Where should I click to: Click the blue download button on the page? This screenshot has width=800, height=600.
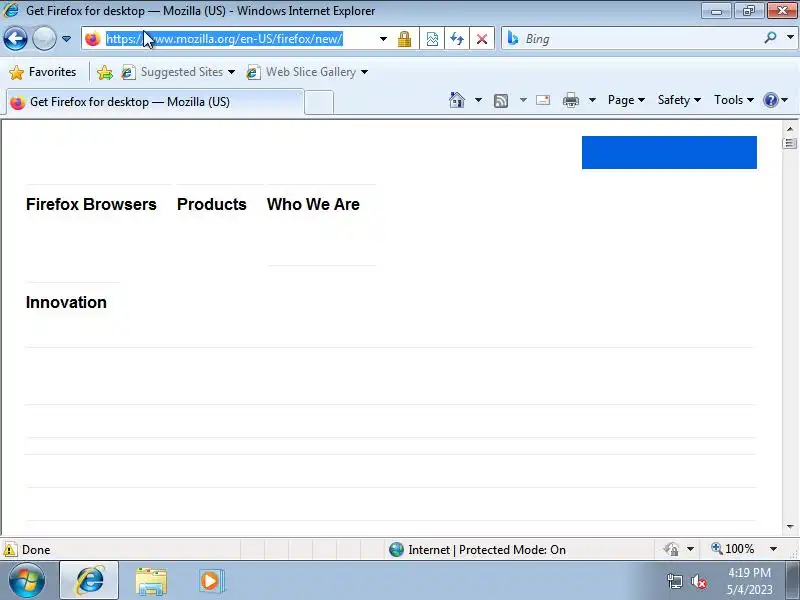tap(669, 152)
